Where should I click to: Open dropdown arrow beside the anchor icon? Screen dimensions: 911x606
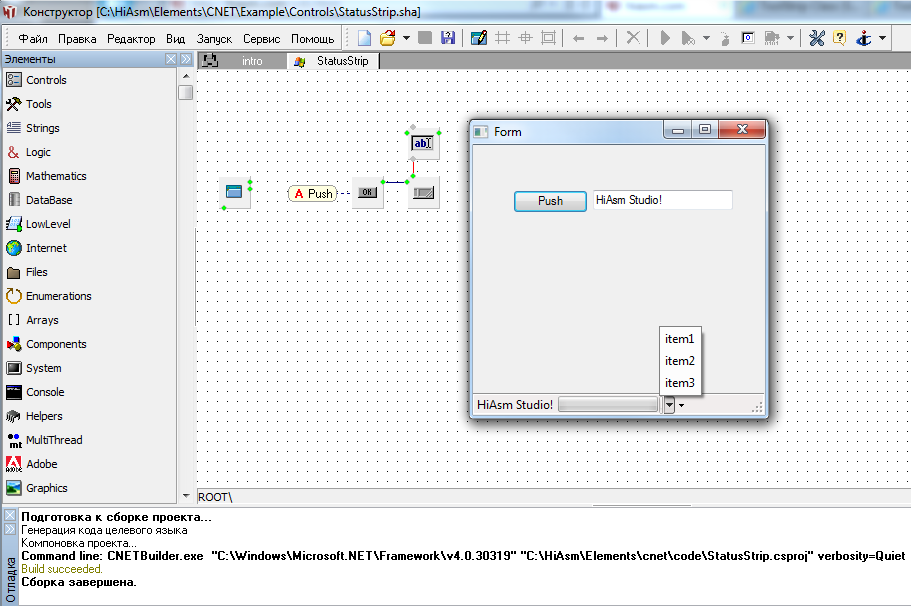[881, 38]
